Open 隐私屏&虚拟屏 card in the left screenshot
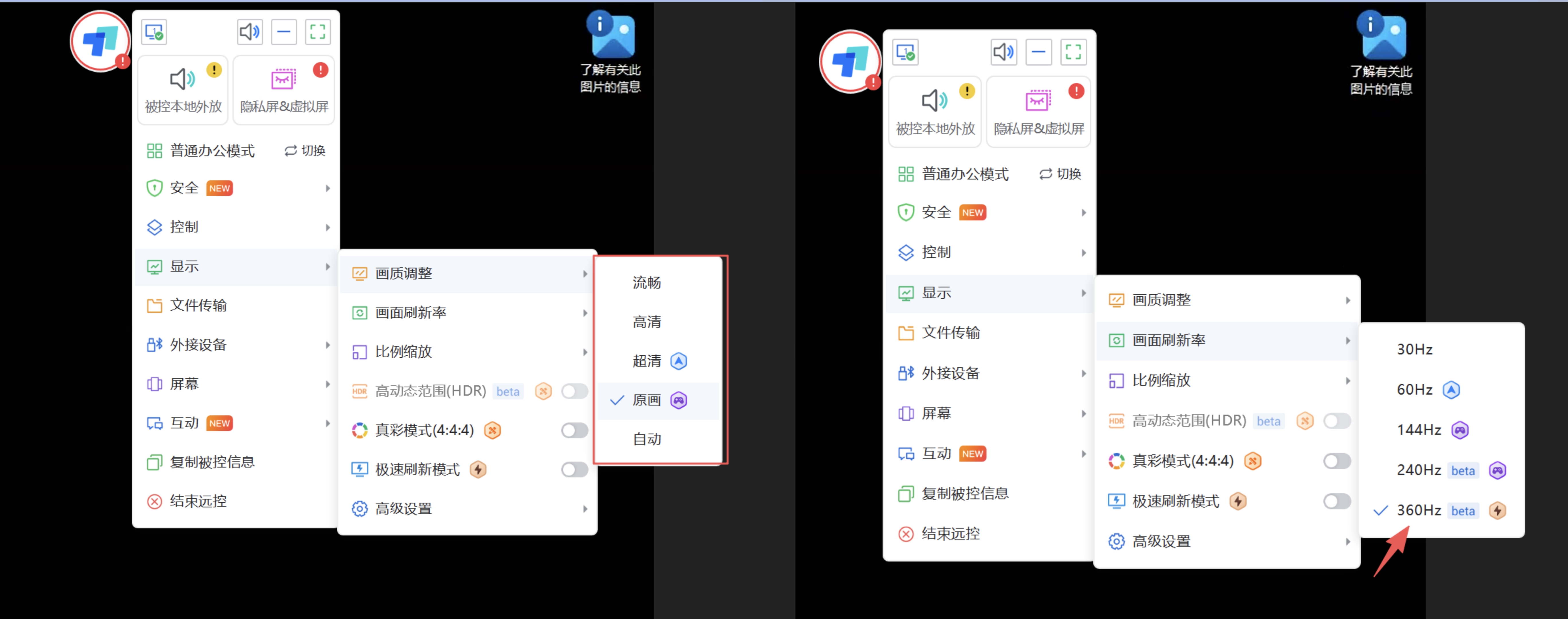The height and width of the screenshot is (619, 1568). point(284,90)
